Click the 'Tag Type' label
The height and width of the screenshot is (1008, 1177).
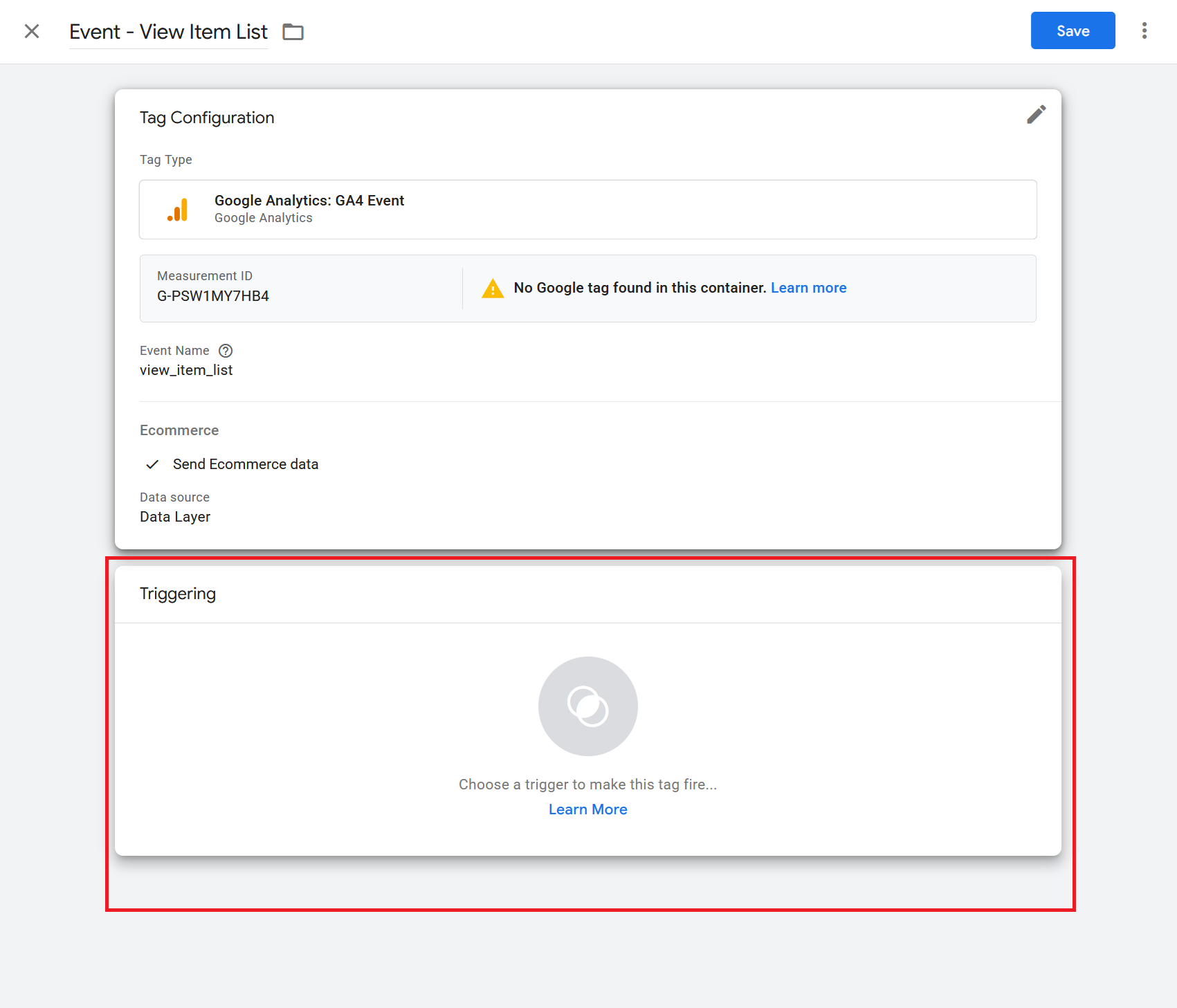(x=166, y=160)
